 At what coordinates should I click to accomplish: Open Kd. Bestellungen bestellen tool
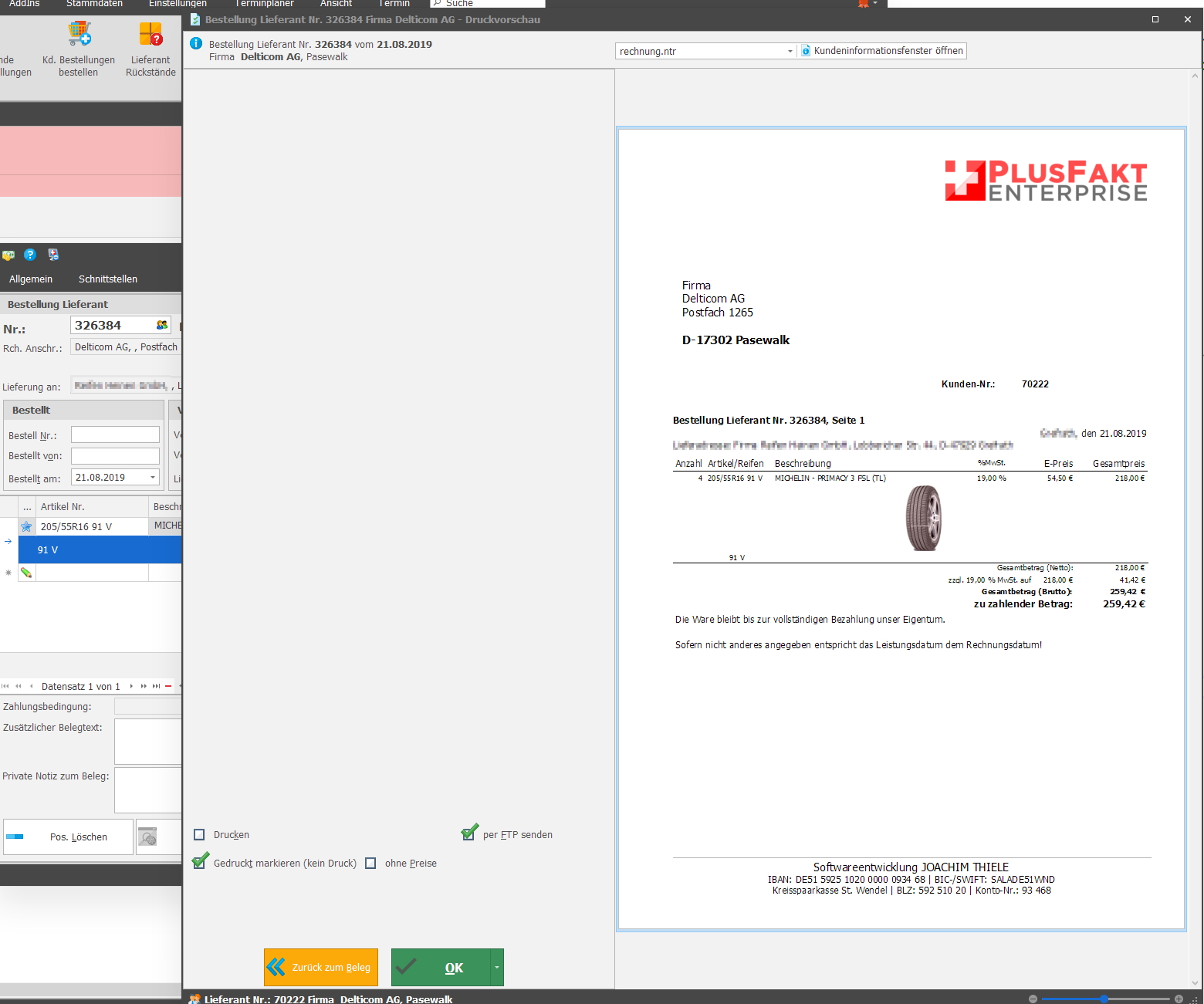[78, 49]
